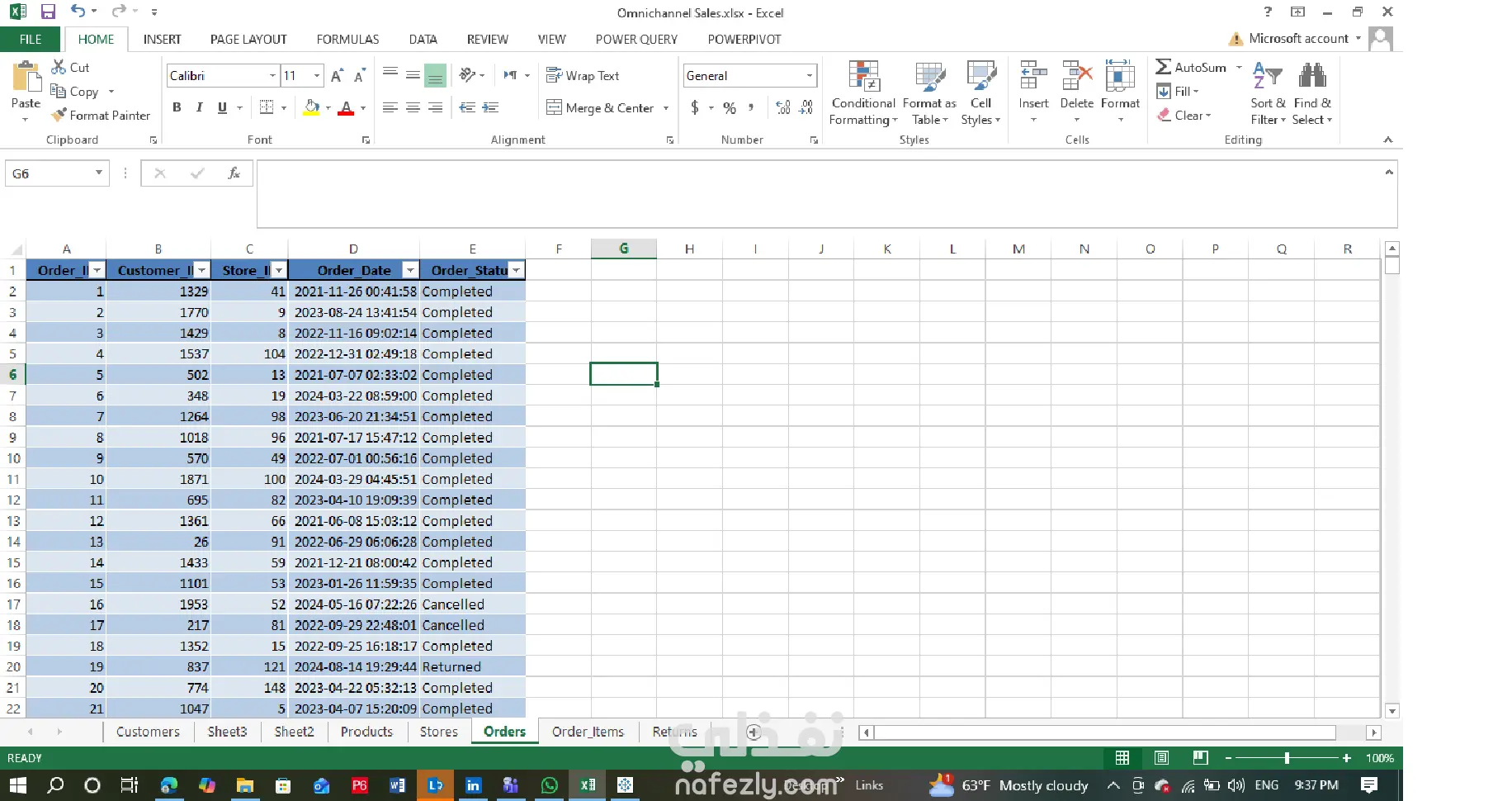Screen dimensions: 1512x801
Task: Align text right in the cell
Action: point(435,108)
